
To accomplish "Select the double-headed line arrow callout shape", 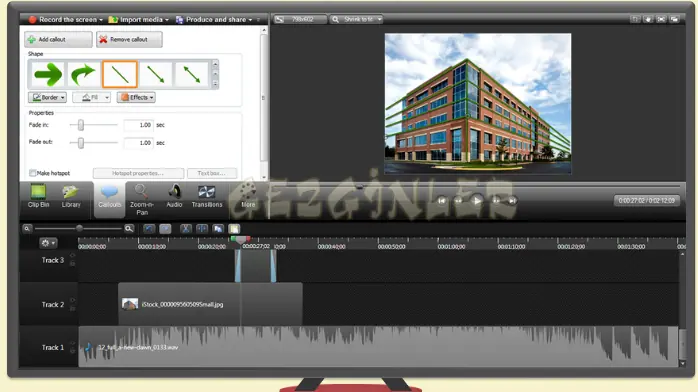I will pyautogui.click(x=192, y=74).
